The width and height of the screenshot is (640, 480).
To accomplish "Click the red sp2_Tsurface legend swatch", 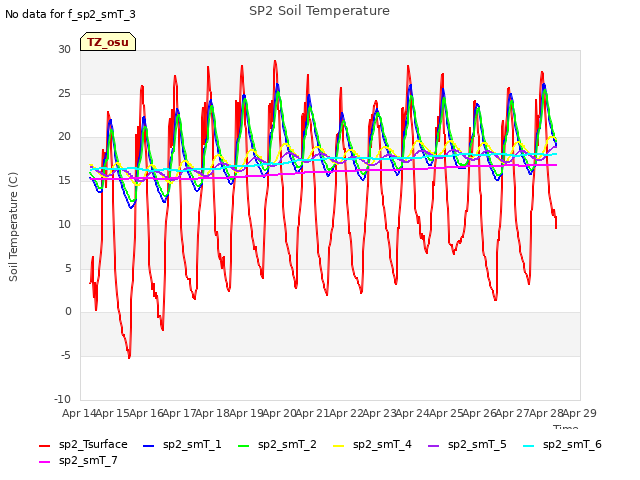I will pyautogui.click(x=44, y=446).
